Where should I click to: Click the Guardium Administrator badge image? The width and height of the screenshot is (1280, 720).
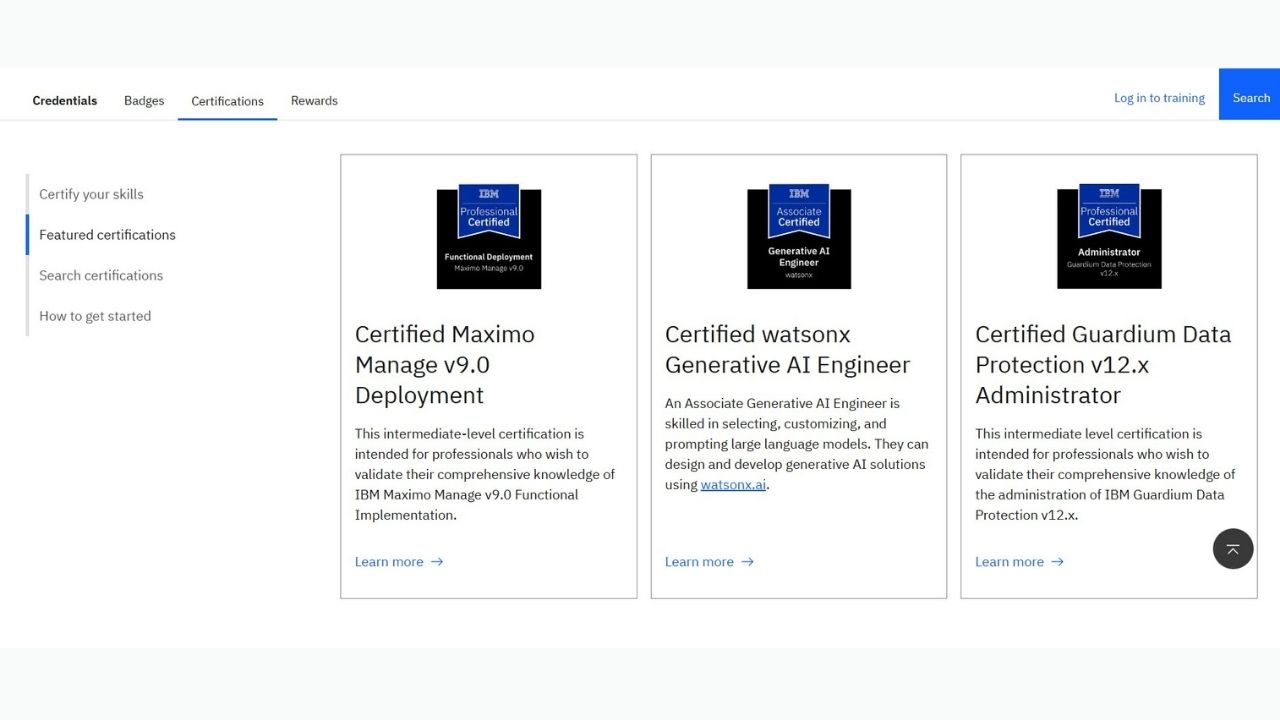point(1109,237)
